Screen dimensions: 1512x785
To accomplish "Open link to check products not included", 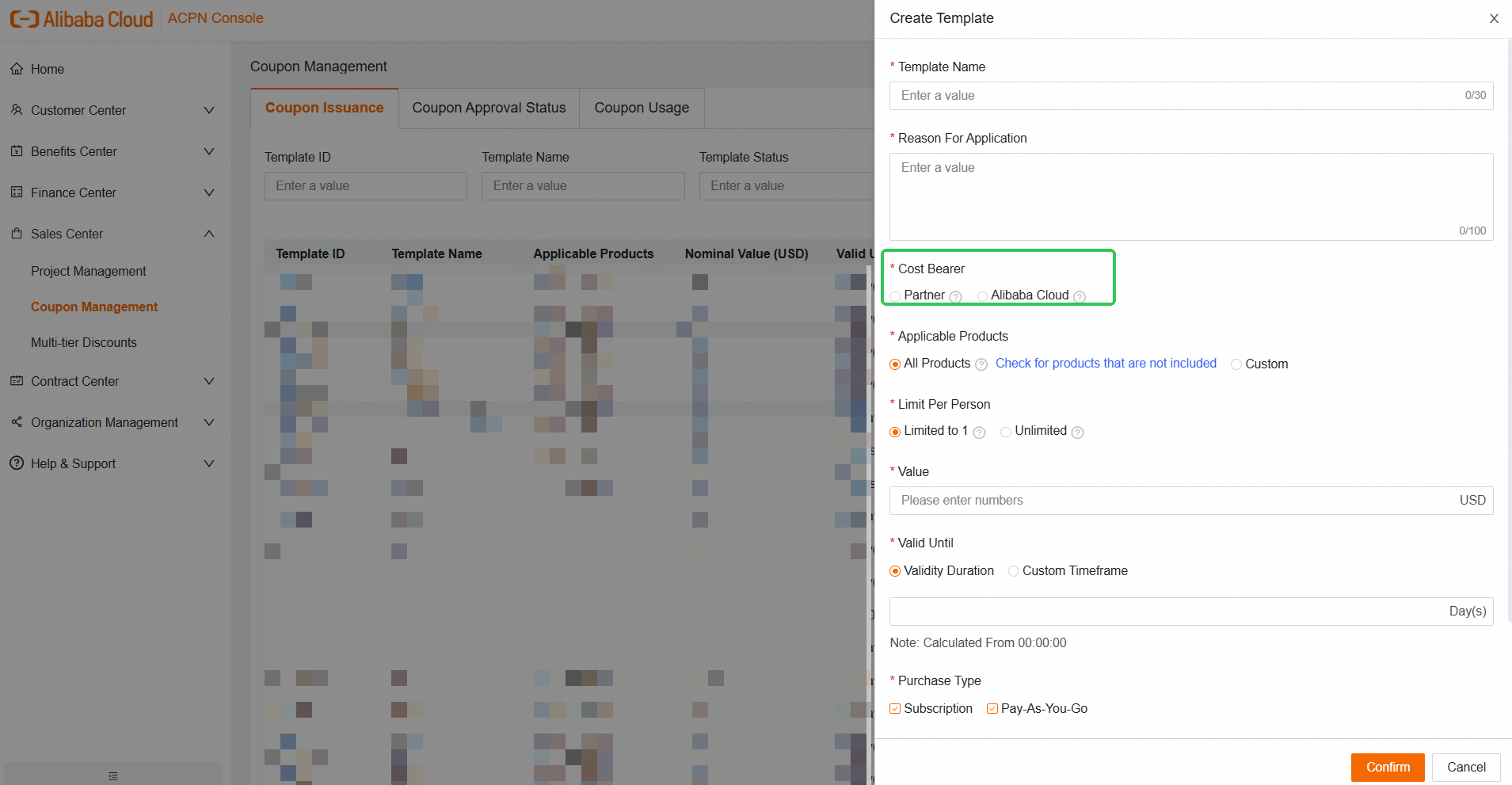I will pyautogui.click(x=1106, y=363).
